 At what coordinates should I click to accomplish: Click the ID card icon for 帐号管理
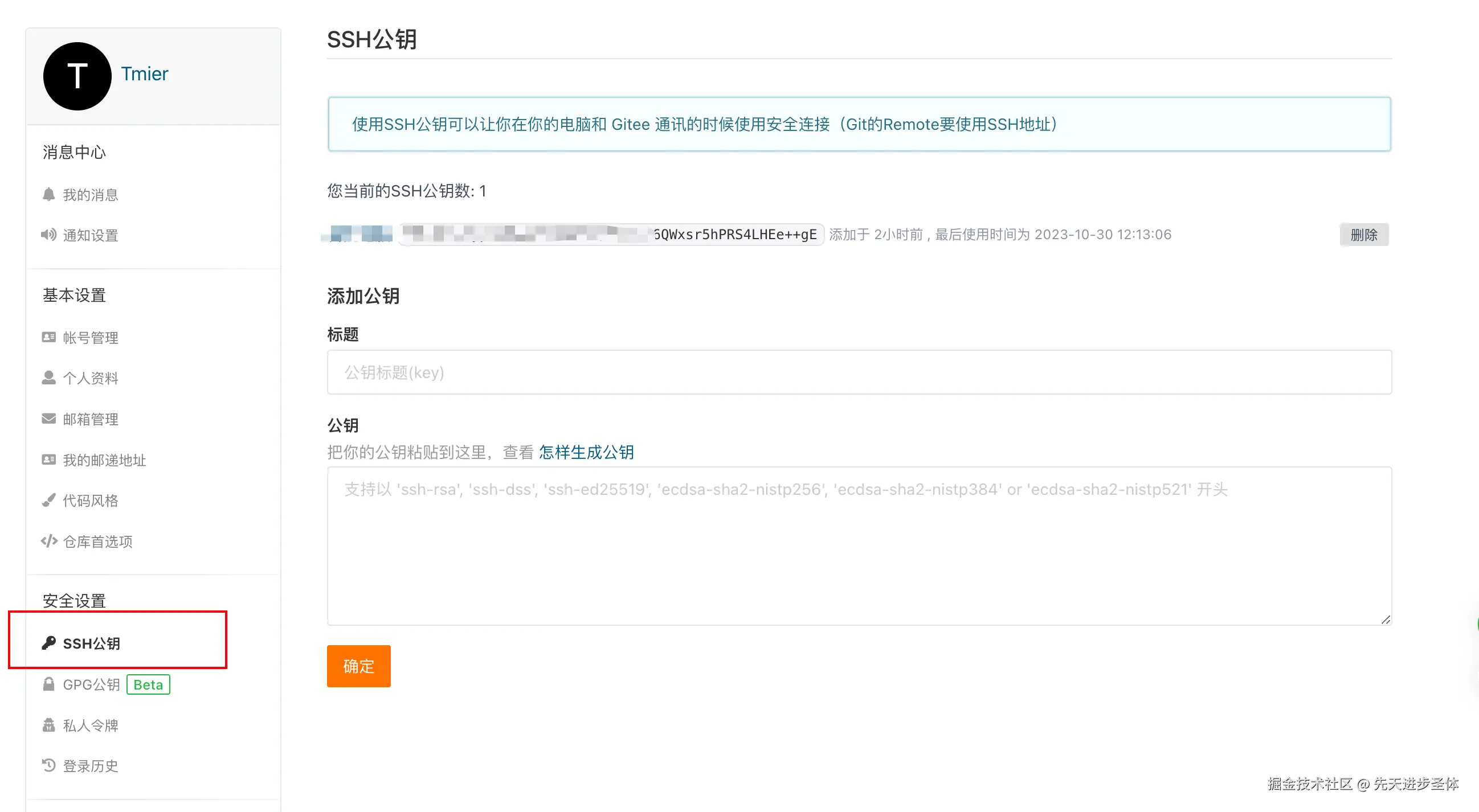point(49,338)
